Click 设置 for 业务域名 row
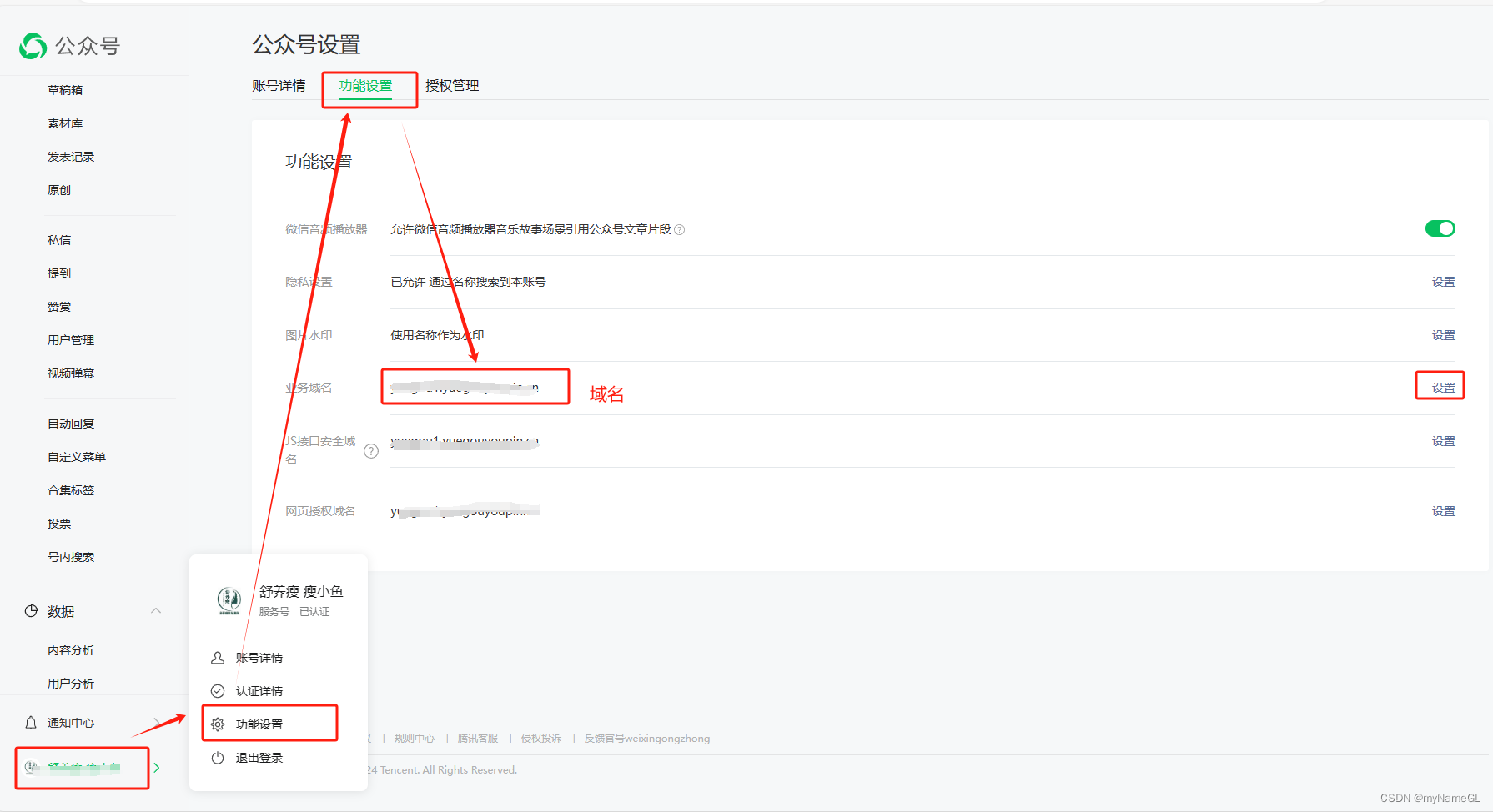Viewport: 1493px width, 812px height. [1444, 388]
